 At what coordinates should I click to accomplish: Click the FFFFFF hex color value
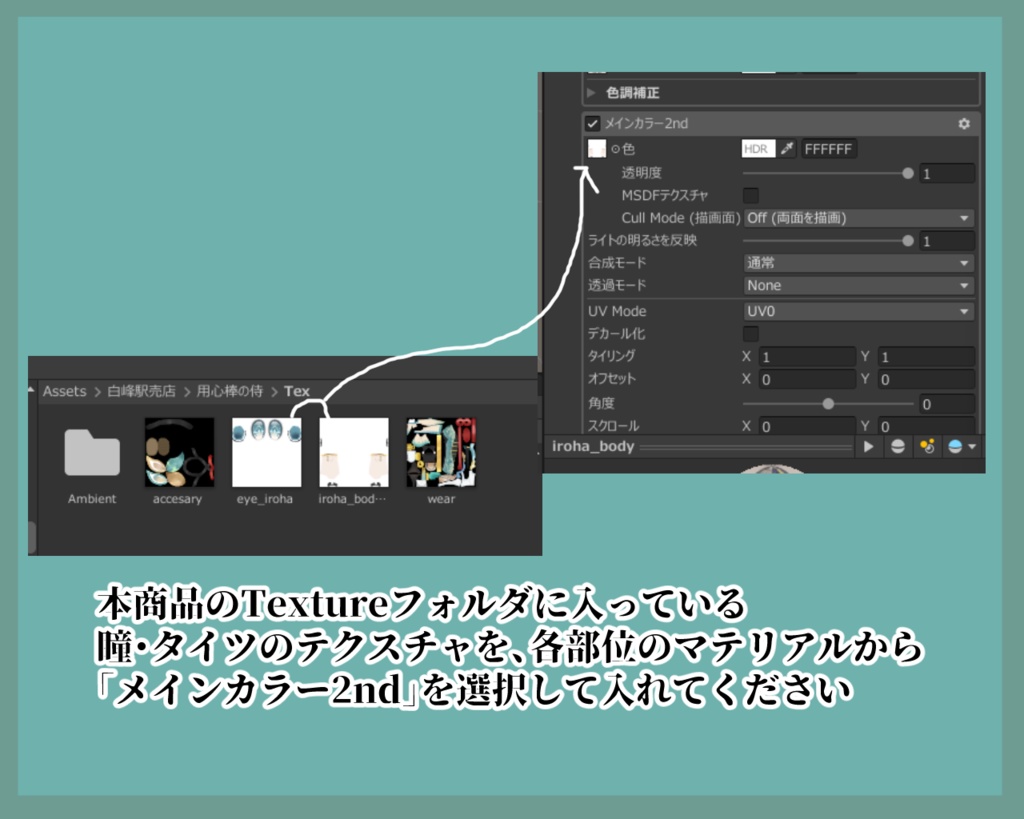[x=829, y=149]
